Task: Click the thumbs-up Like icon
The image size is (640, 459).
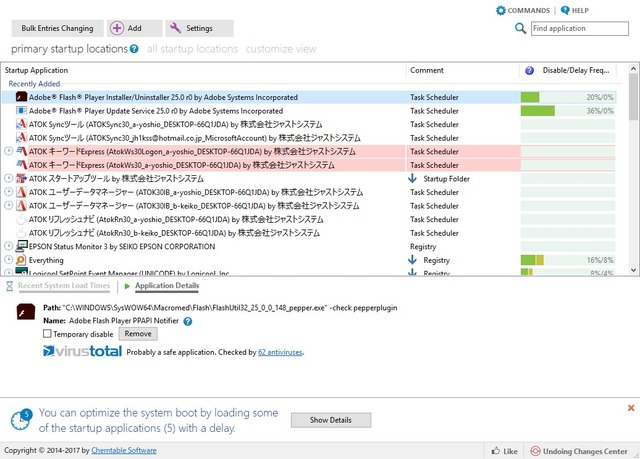Action: click(x=496, y=451)
